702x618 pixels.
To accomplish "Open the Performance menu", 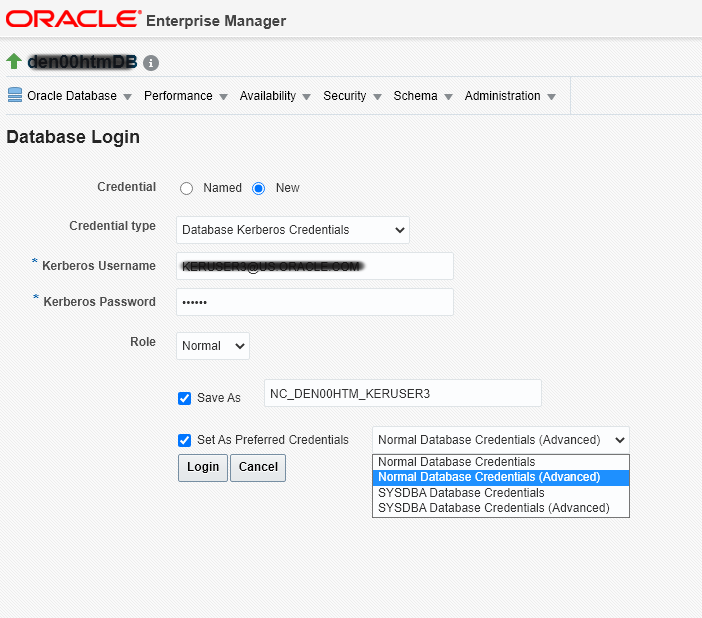I will point(186,96).
